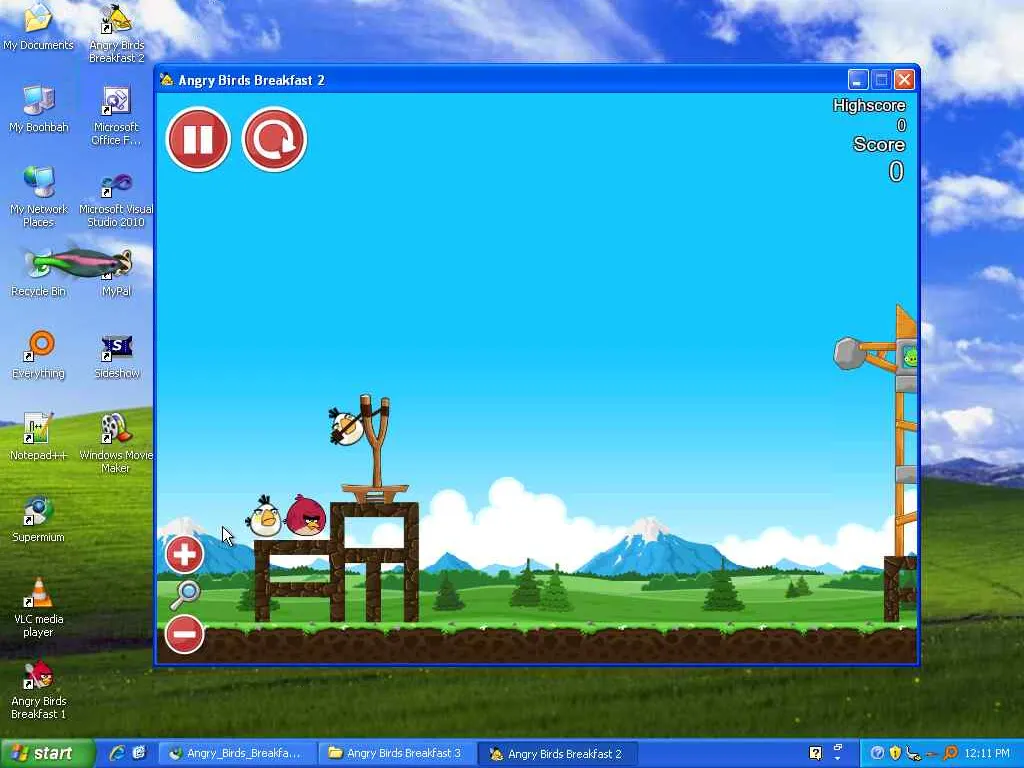Click the Highscore label in the game

(x=869, y=105)
